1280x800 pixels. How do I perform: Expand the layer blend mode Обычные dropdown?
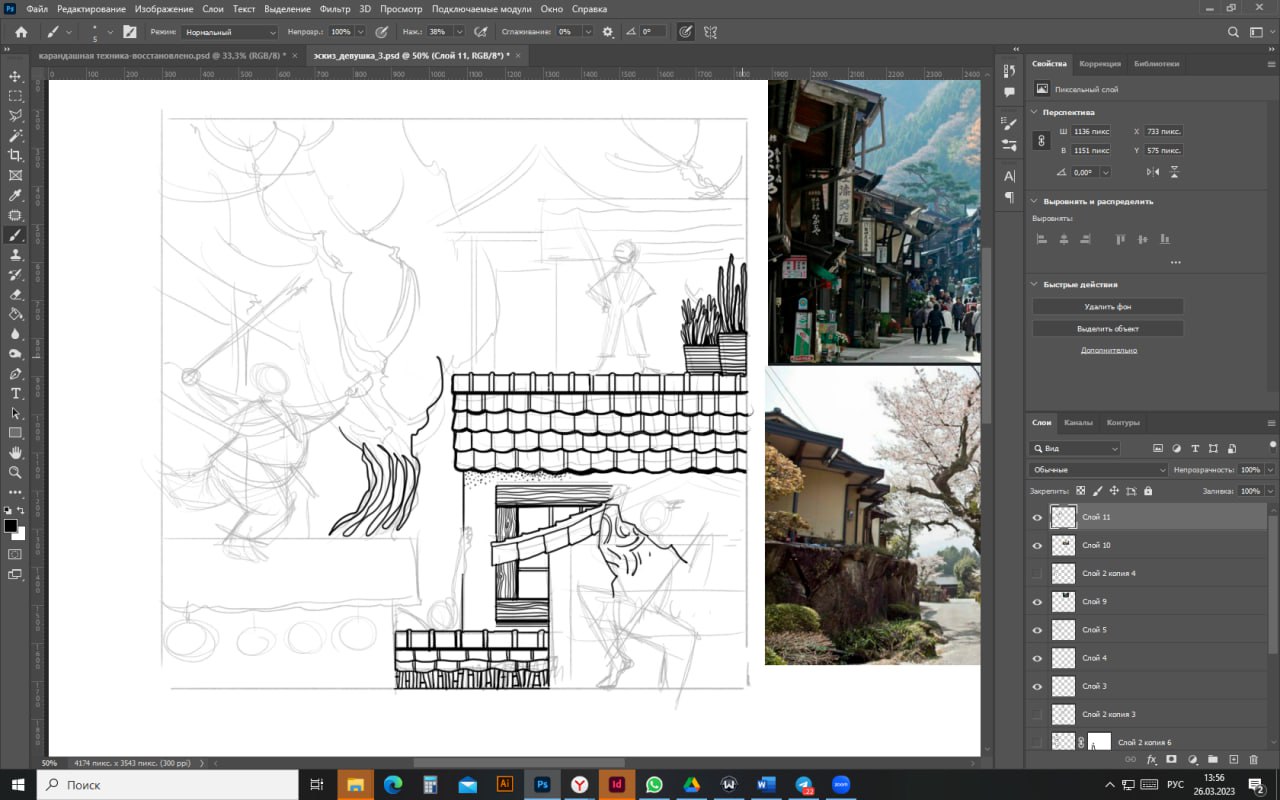(x=1097, y=470)
